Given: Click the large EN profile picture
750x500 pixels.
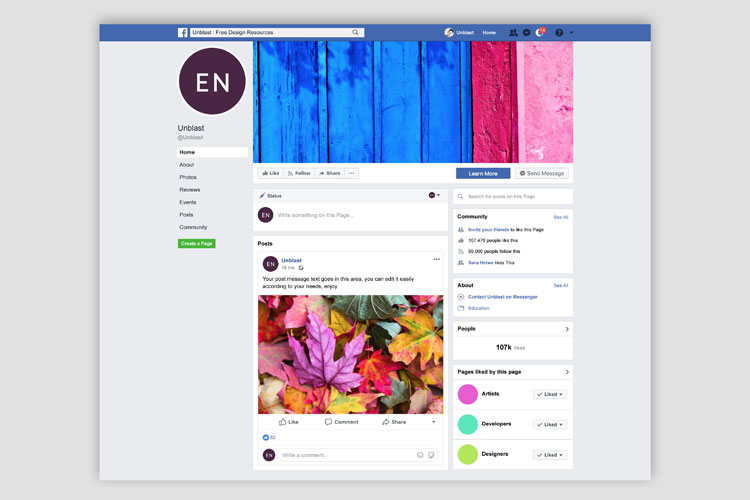Looking at the screenshot, I should click(x=212, y=81).
